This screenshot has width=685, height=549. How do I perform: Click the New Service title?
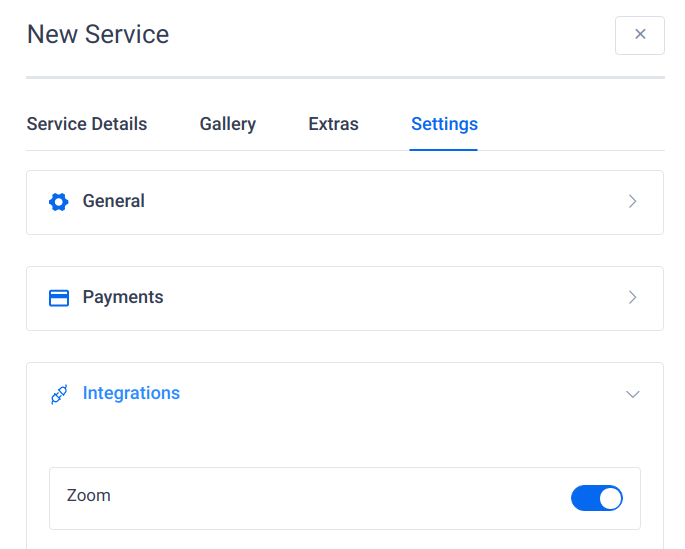tap(98, 35)
